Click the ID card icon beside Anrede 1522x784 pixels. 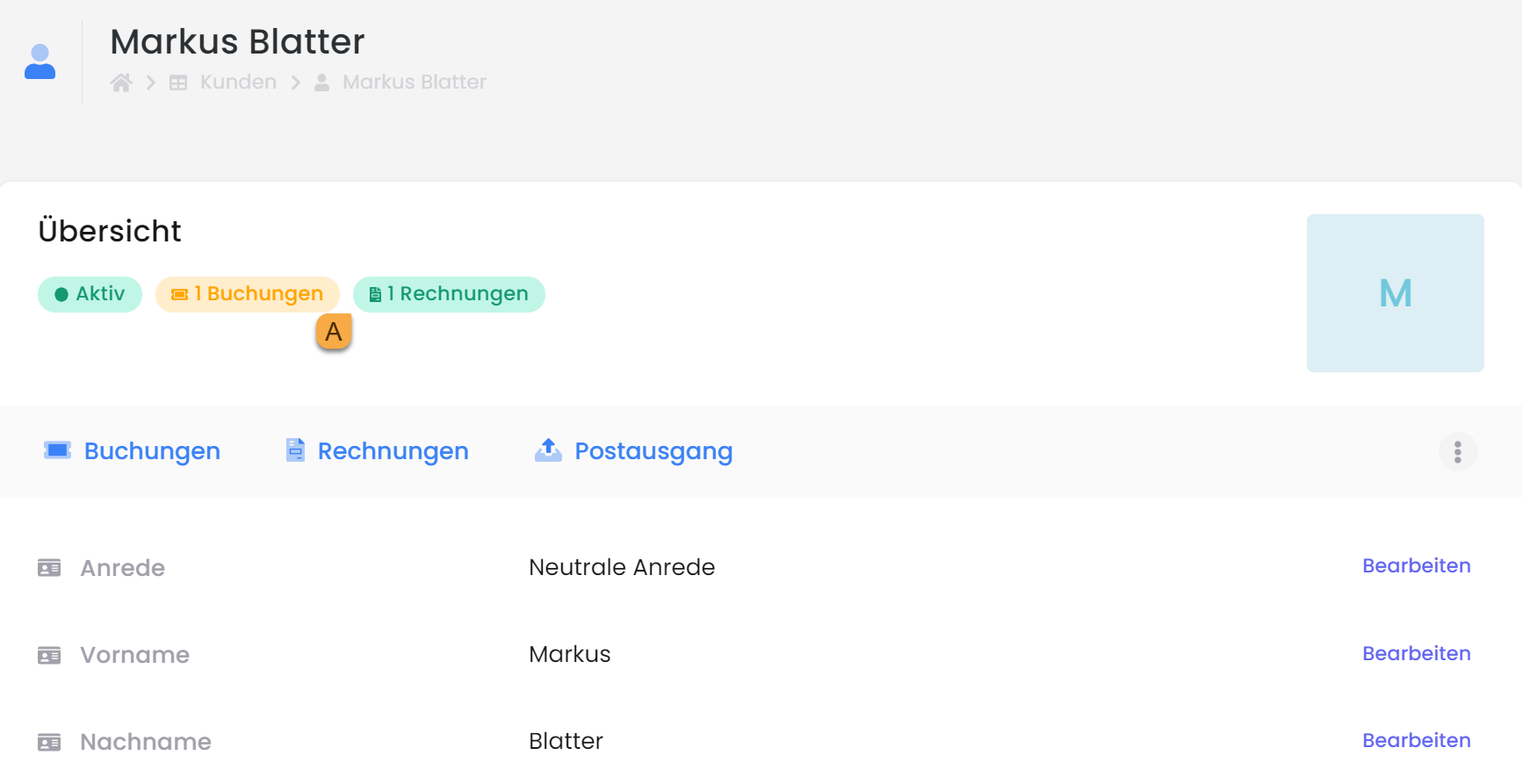(x=49, y=568)
